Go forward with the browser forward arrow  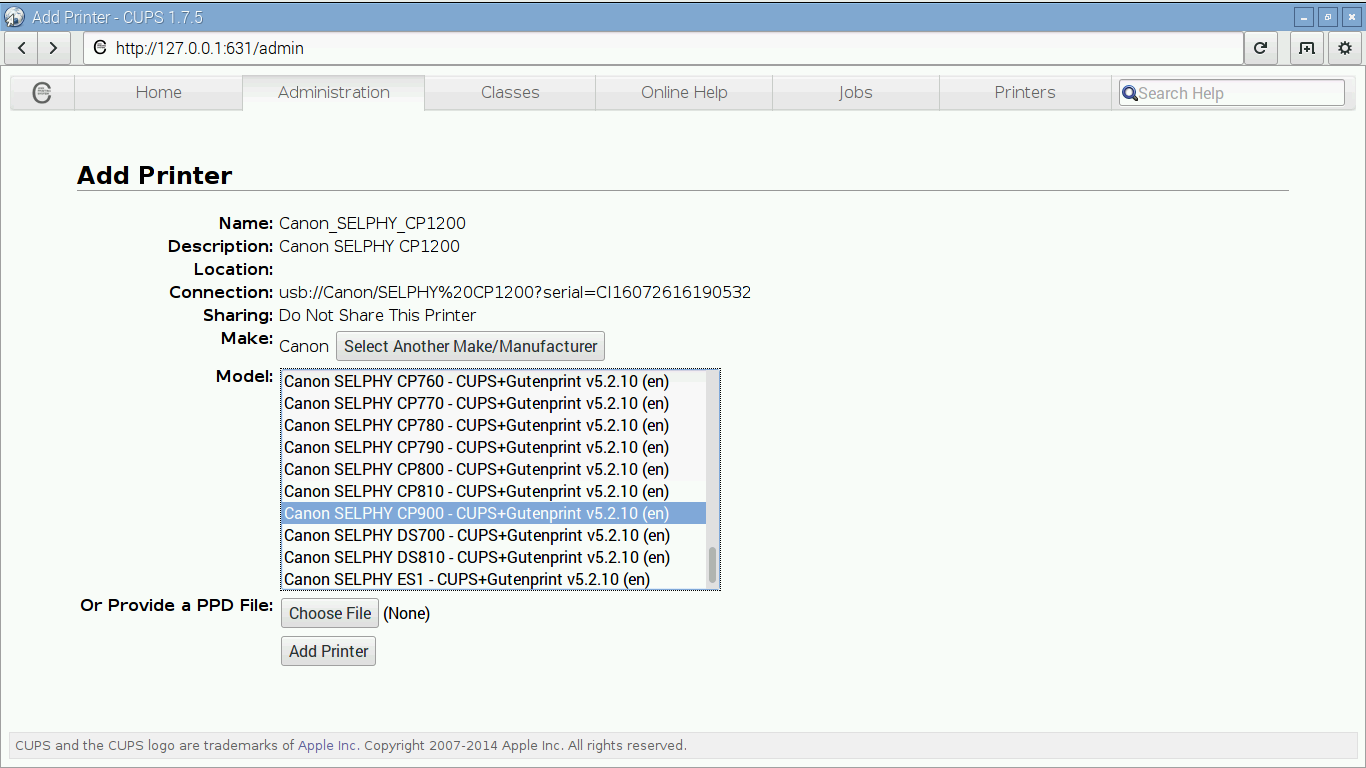[53, 48]
